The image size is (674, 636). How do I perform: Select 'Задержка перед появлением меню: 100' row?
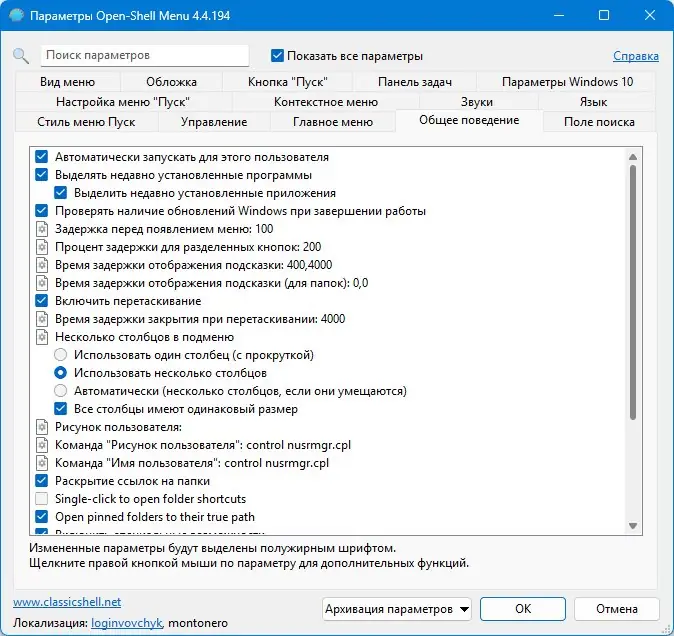[164, 229]
